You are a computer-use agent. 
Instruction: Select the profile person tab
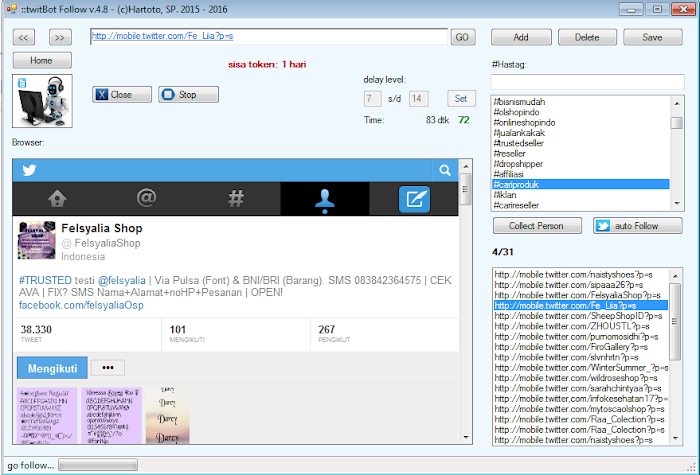click(325, 200)
